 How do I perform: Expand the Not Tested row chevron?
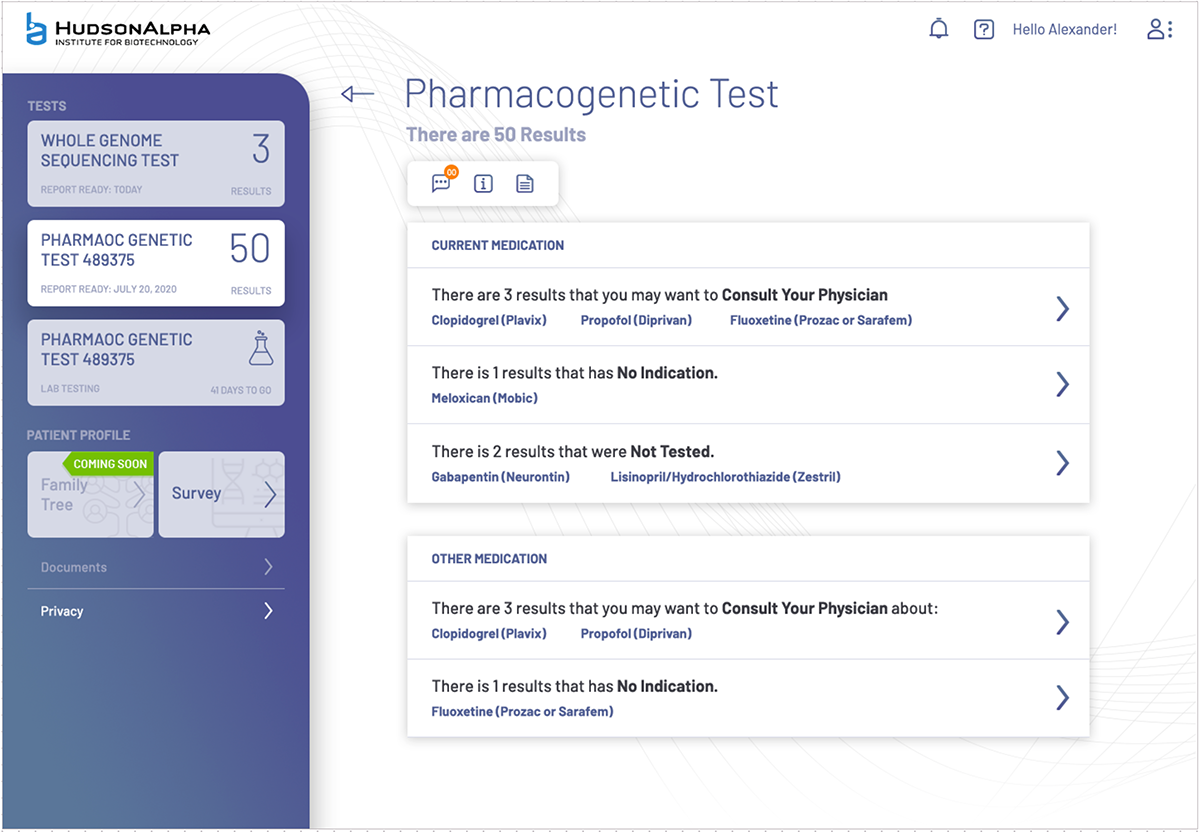tap(1063, 462)
